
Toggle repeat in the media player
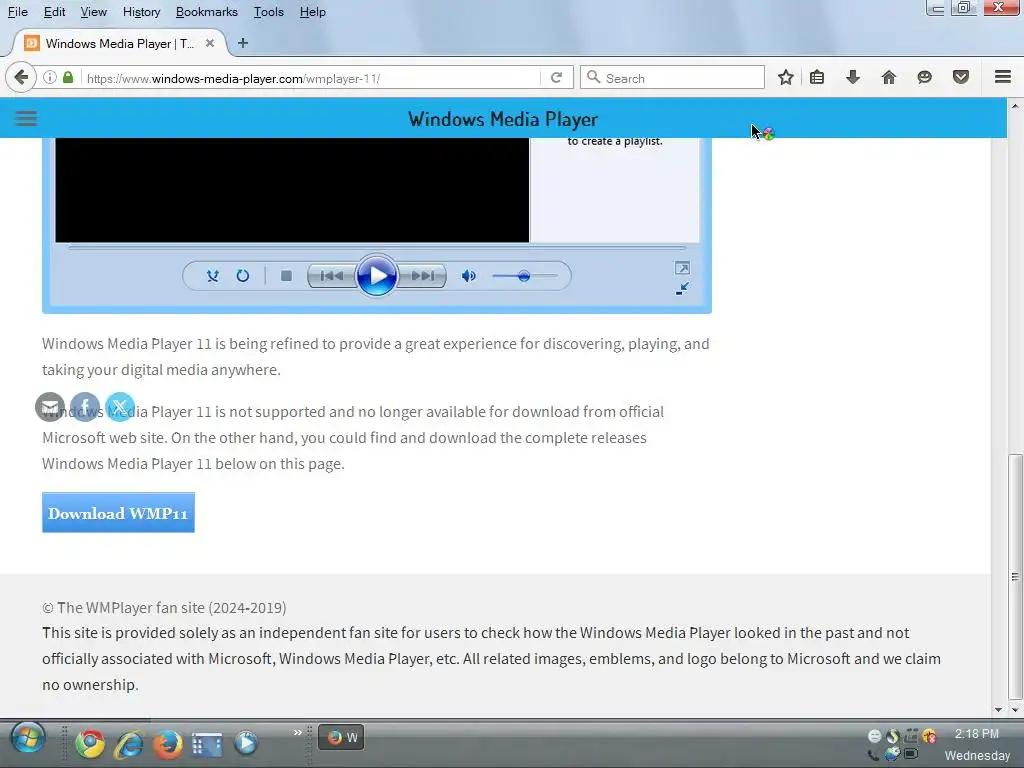242,276
